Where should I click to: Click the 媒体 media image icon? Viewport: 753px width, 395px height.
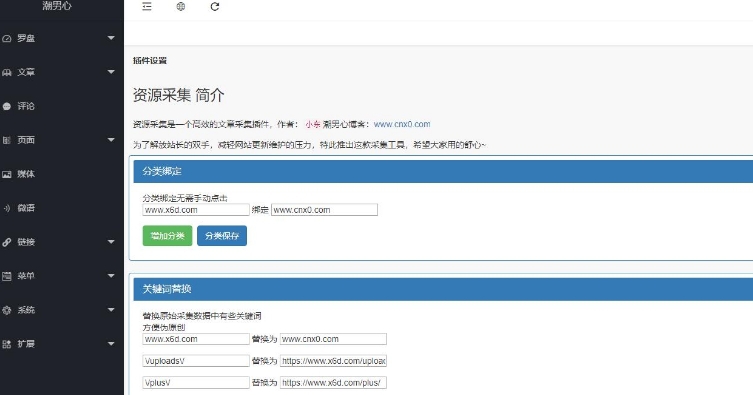(x=7, y=174)
